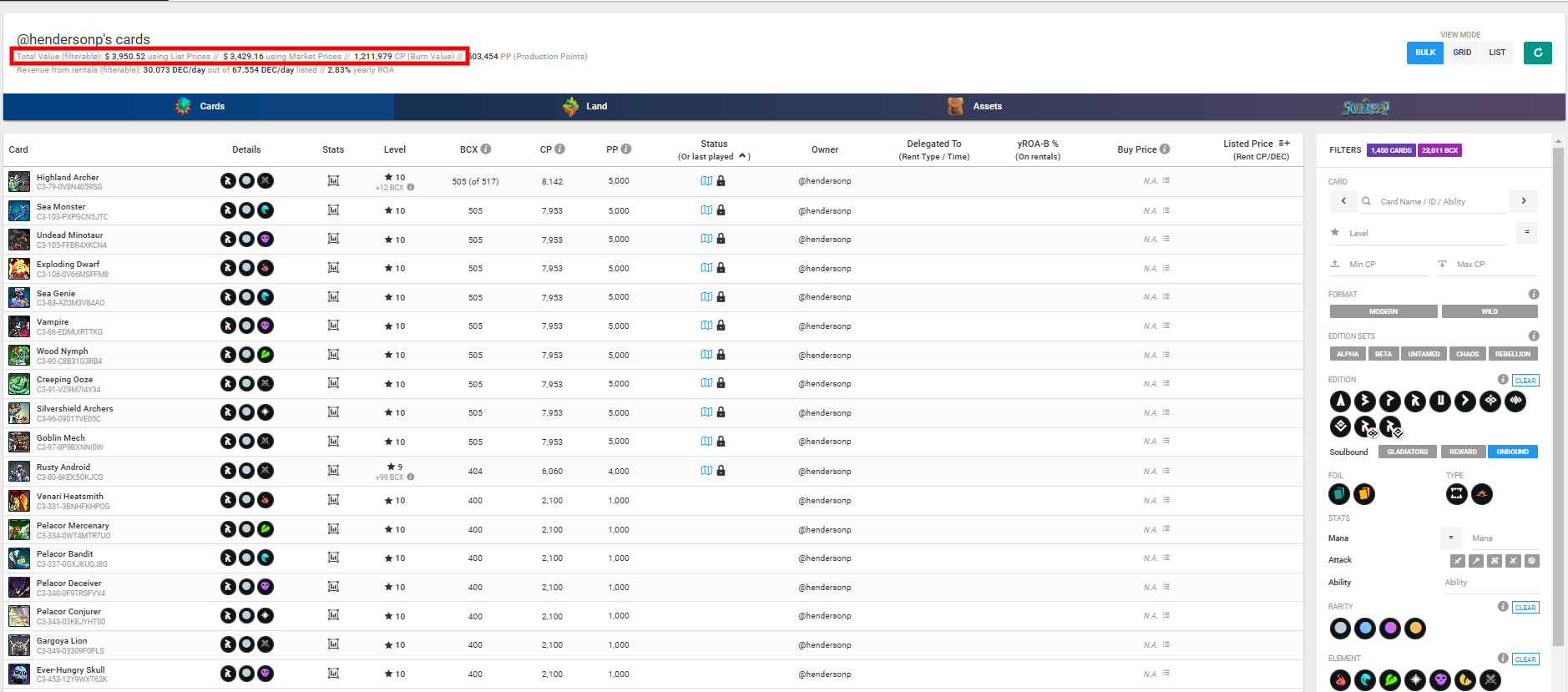Enable the Chaos edition set filter
1568x692 pixels.
1467,354
